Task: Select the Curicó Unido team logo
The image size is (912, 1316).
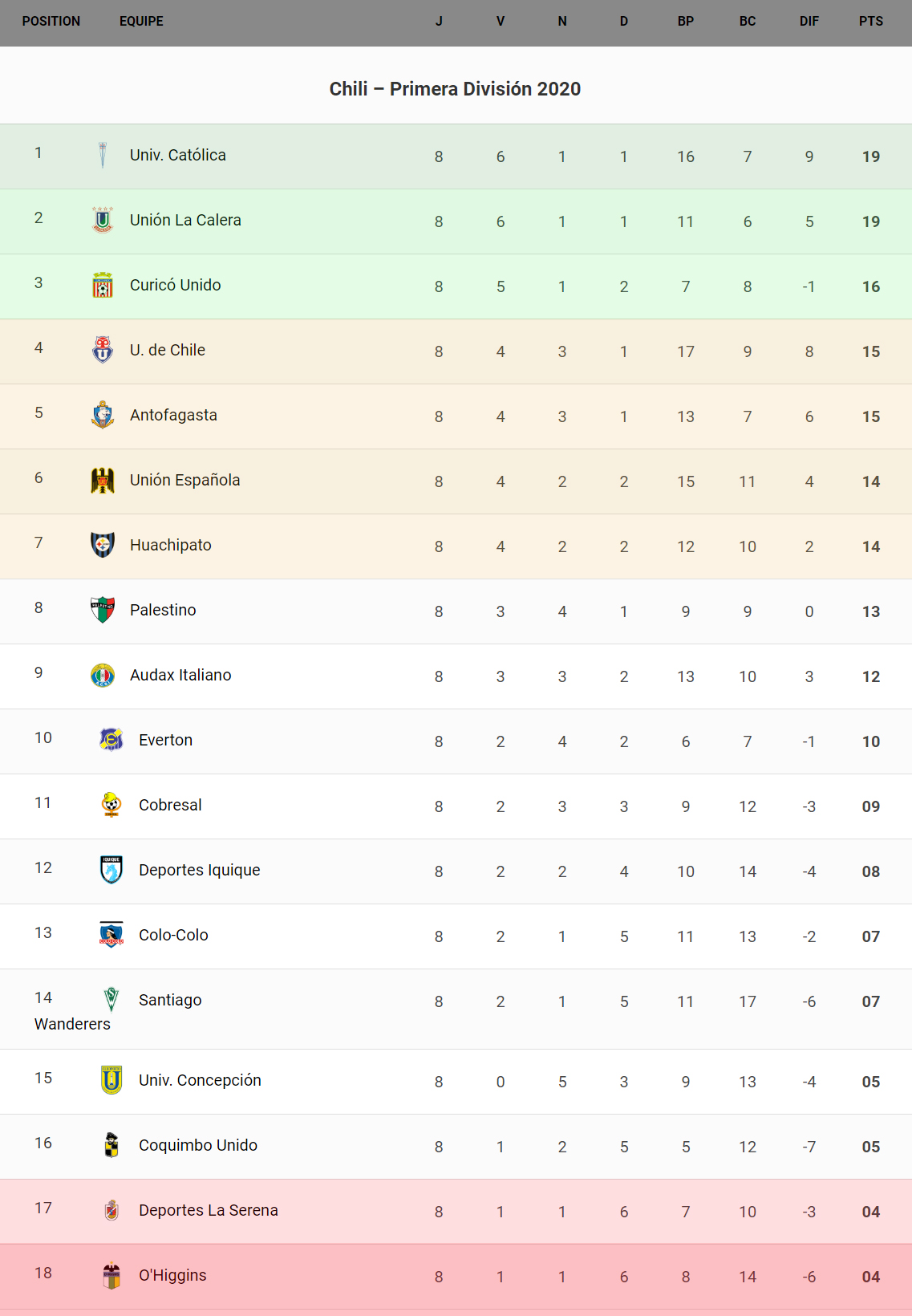Action: click(x=103, y=285)
